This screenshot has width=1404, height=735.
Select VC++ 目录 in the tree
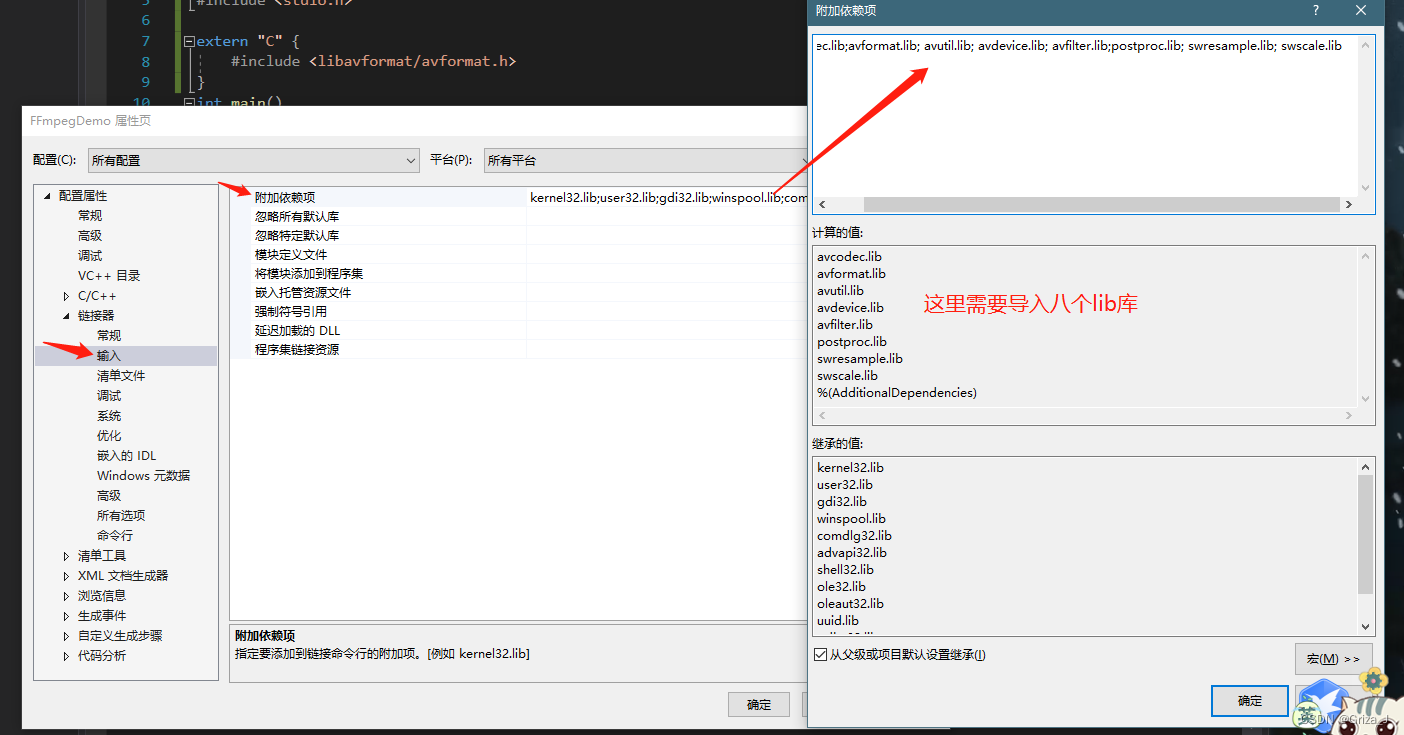tap(109, 276)
